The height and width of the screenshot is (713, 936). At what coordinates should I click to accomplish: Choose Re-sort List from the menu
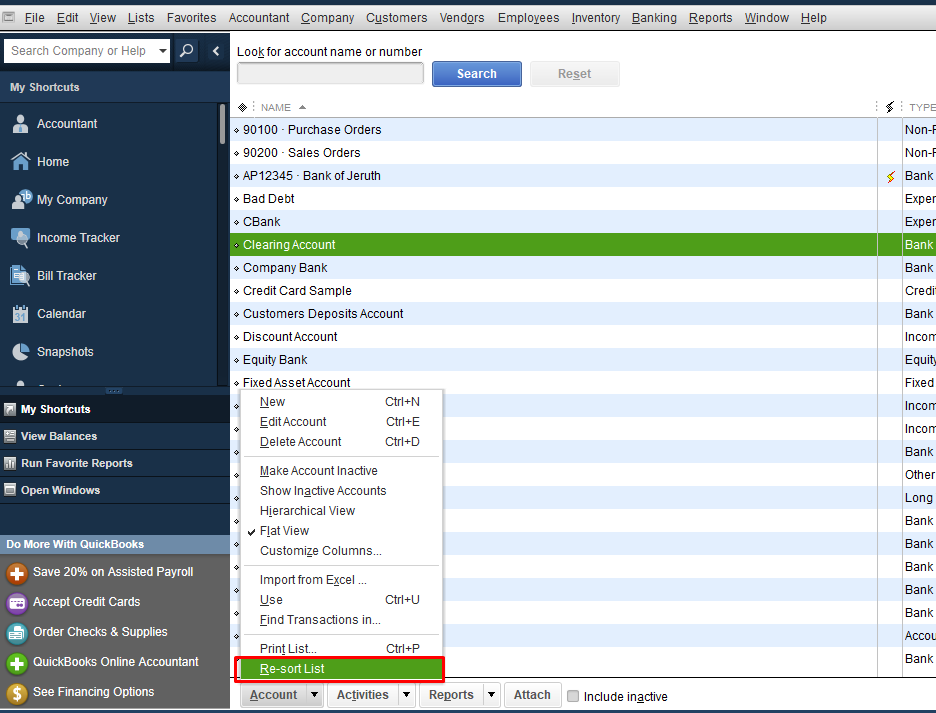[x=340, y=669]
